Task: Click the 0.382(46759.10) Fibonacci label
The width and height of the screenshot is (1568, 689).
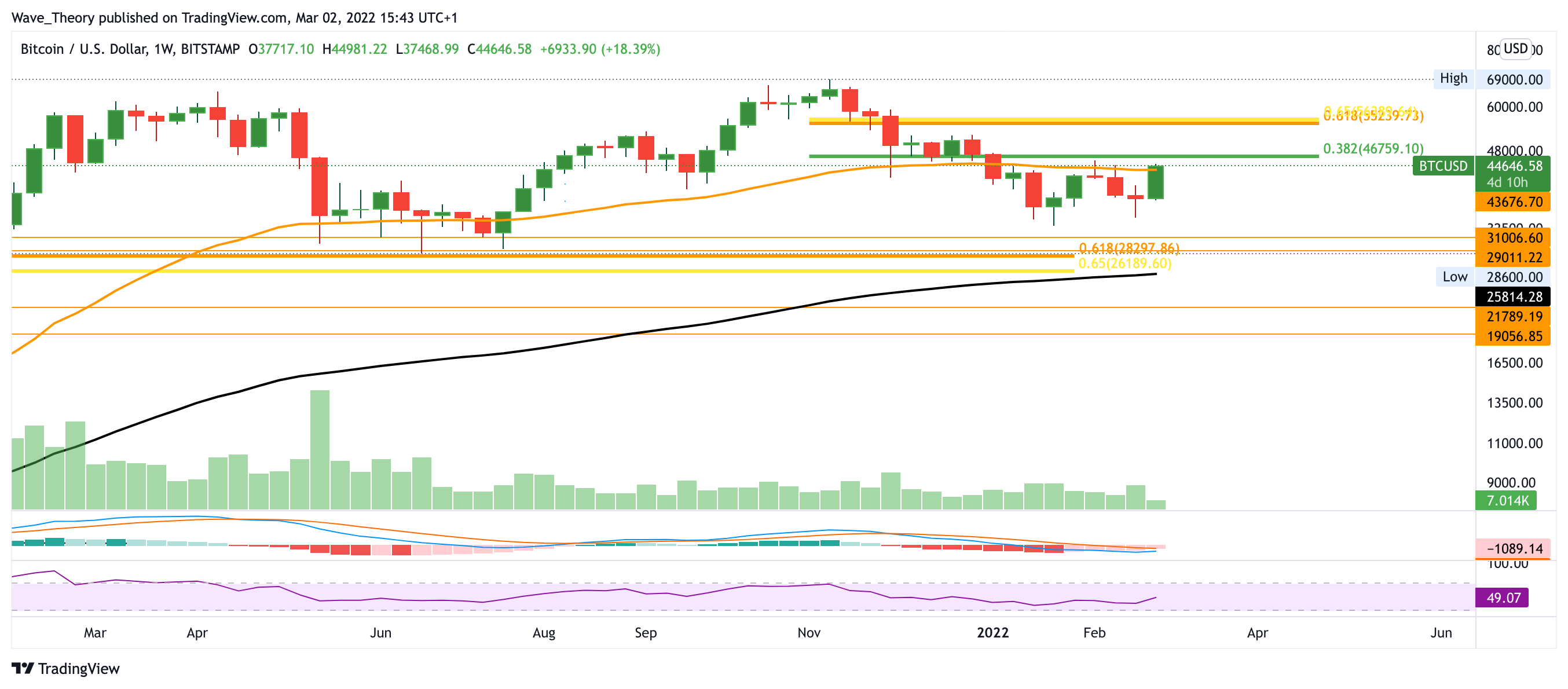Action: 1373,149
